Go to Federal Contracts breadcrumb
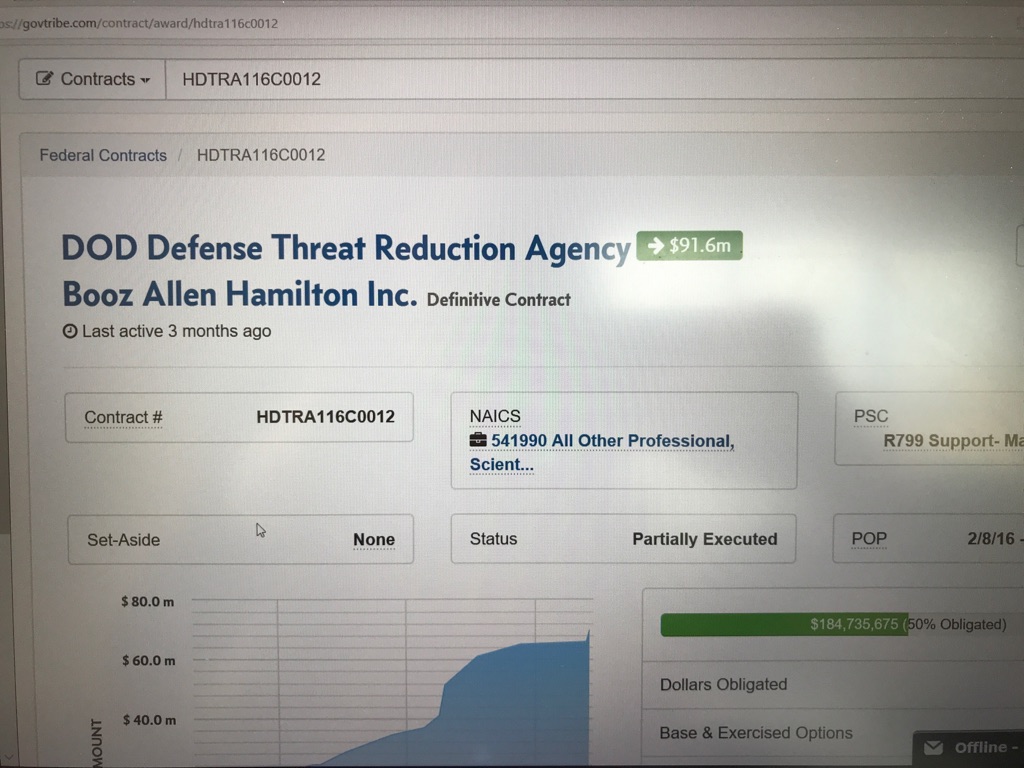This screenshot has width=1024, height=768. (103, 155)
